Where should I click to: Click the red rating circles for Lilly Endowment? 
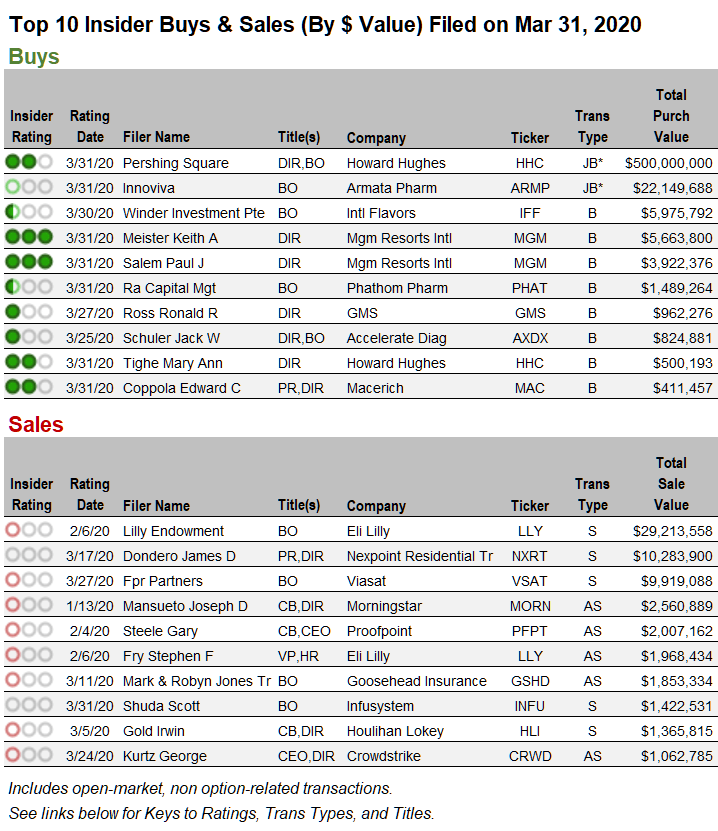[x=29, y=530]
